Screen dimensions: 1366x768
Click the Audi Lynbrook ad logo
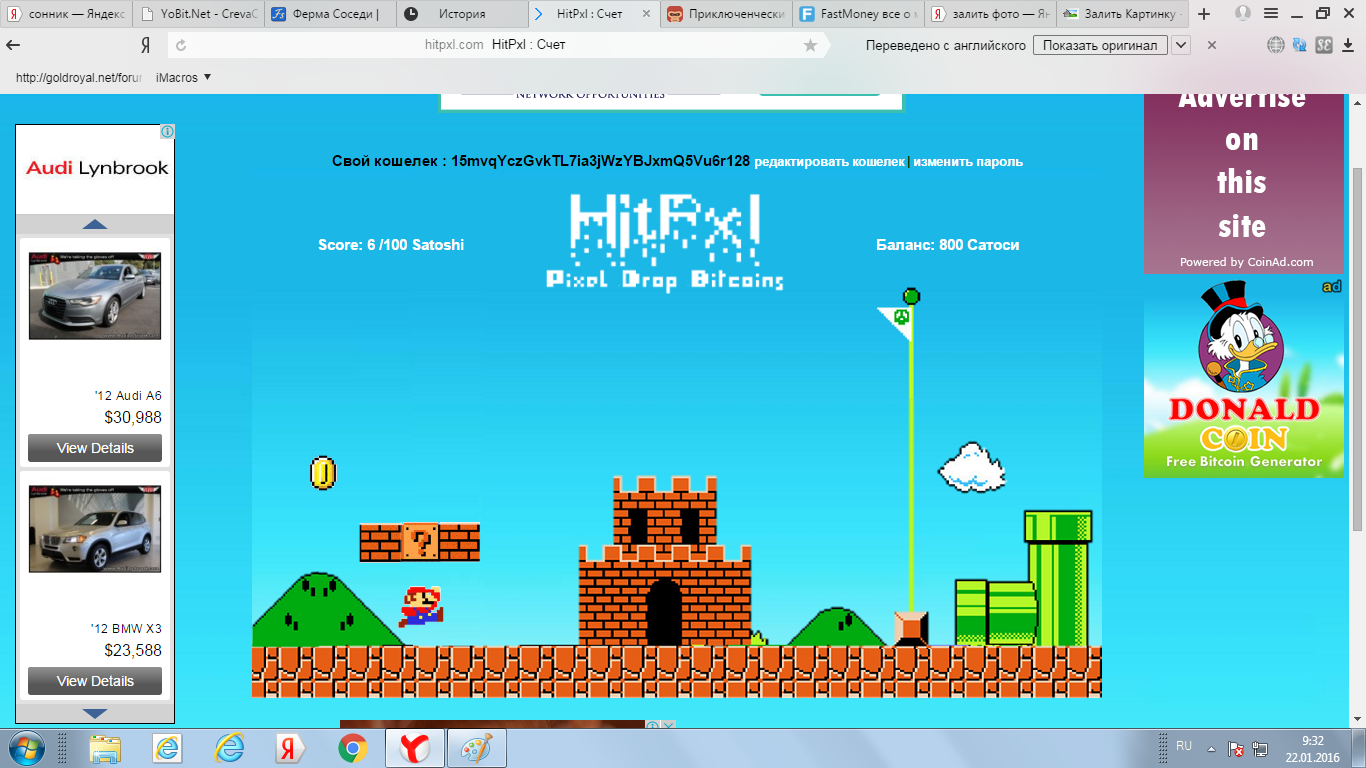click(97, 168)
